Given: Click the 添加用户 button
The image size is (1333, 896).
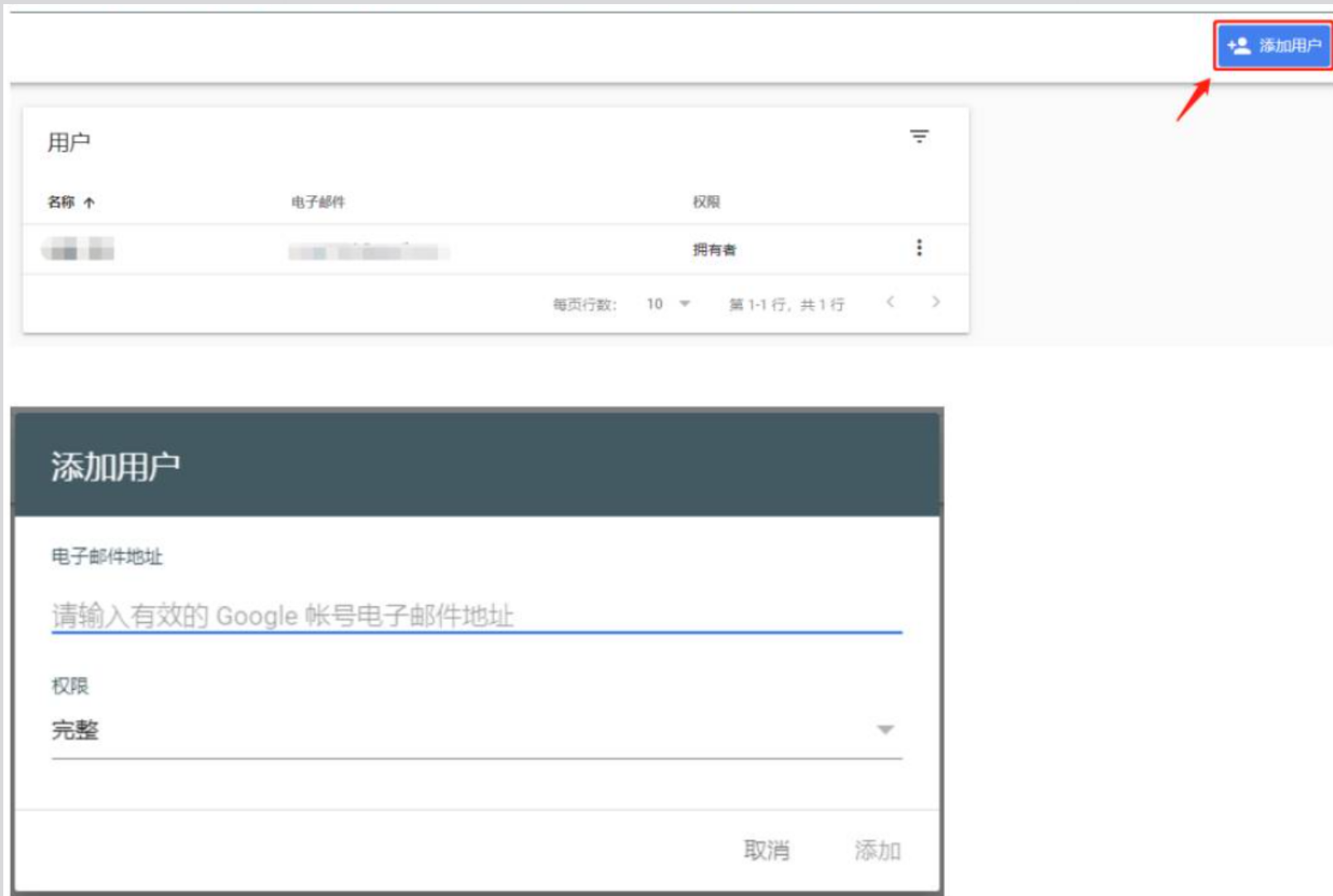Looking at the screenshot, I should click(1273, 46).
